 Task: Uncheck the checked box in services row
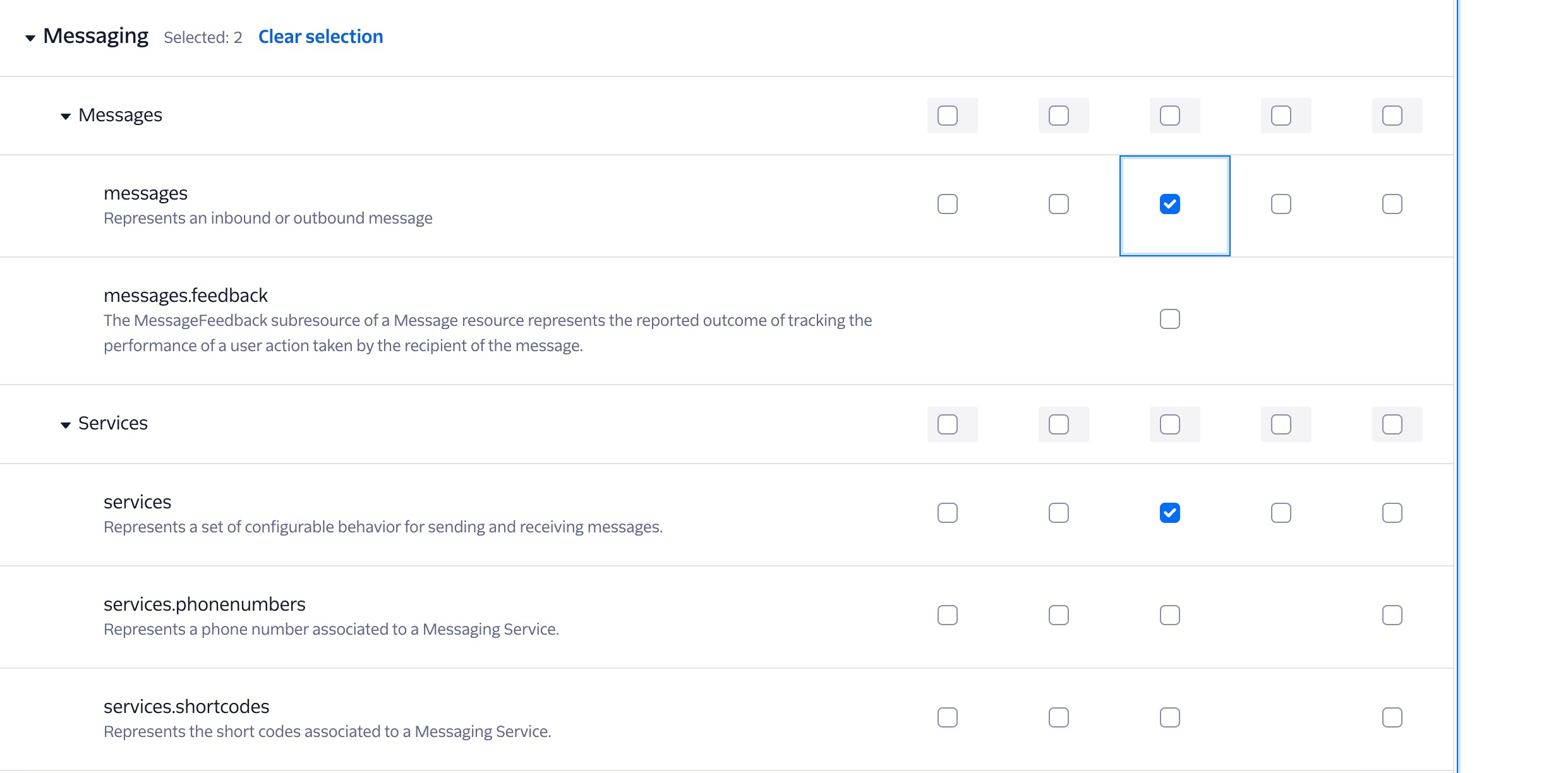pyautogui.click(x=1169, y=513)
